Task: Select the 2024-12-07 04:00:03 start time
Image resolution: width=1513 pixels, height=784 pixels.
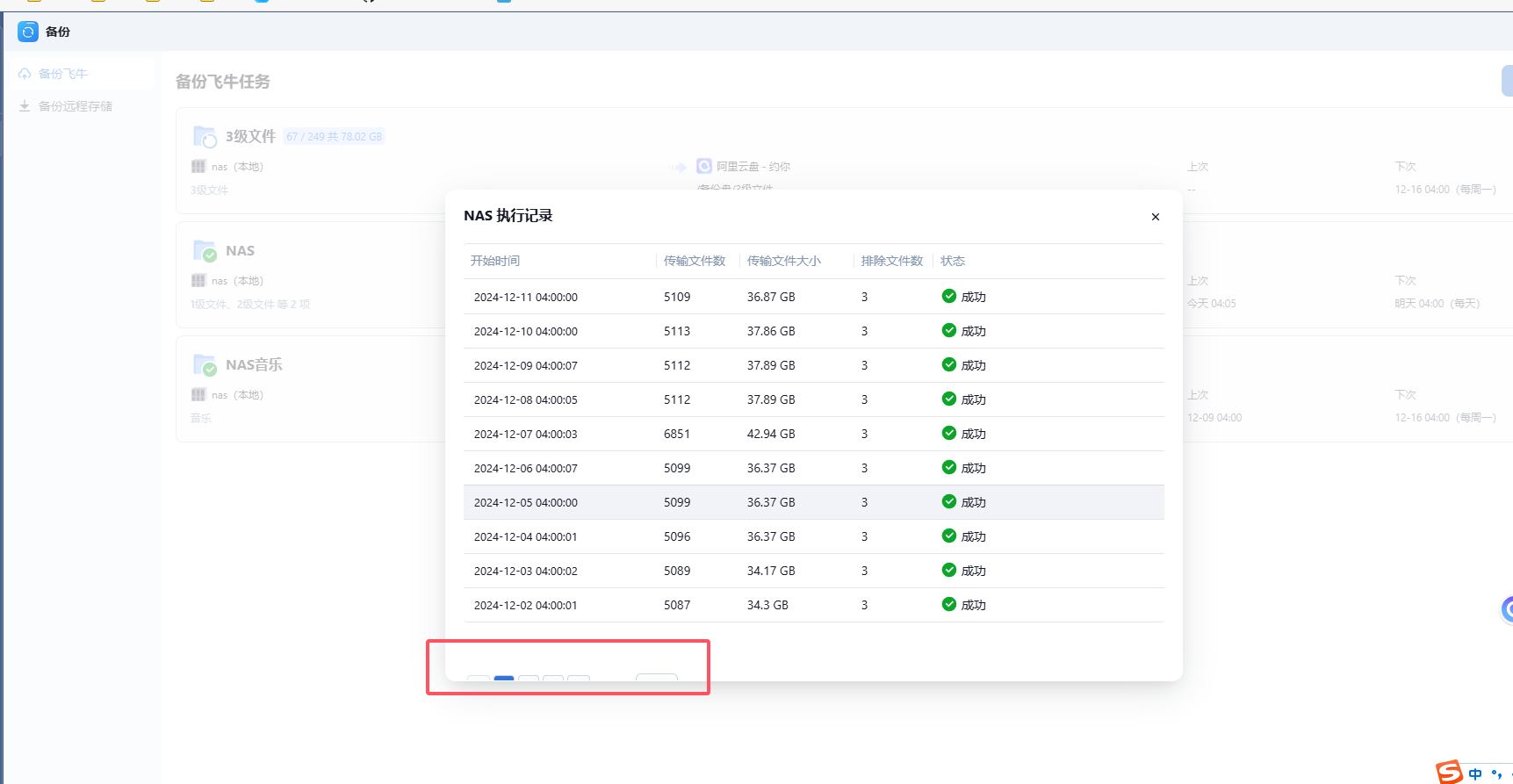Action: [x=526, y=435]
